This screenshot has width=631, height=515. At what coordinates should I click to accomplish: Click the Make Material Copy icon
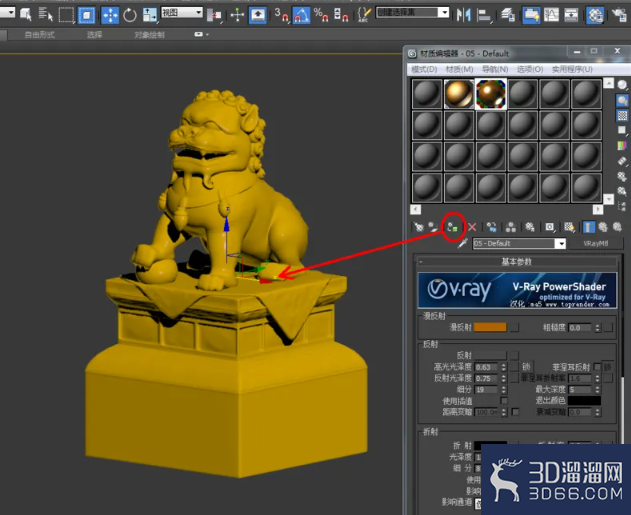pyautogui.click(x=491, y=227)
